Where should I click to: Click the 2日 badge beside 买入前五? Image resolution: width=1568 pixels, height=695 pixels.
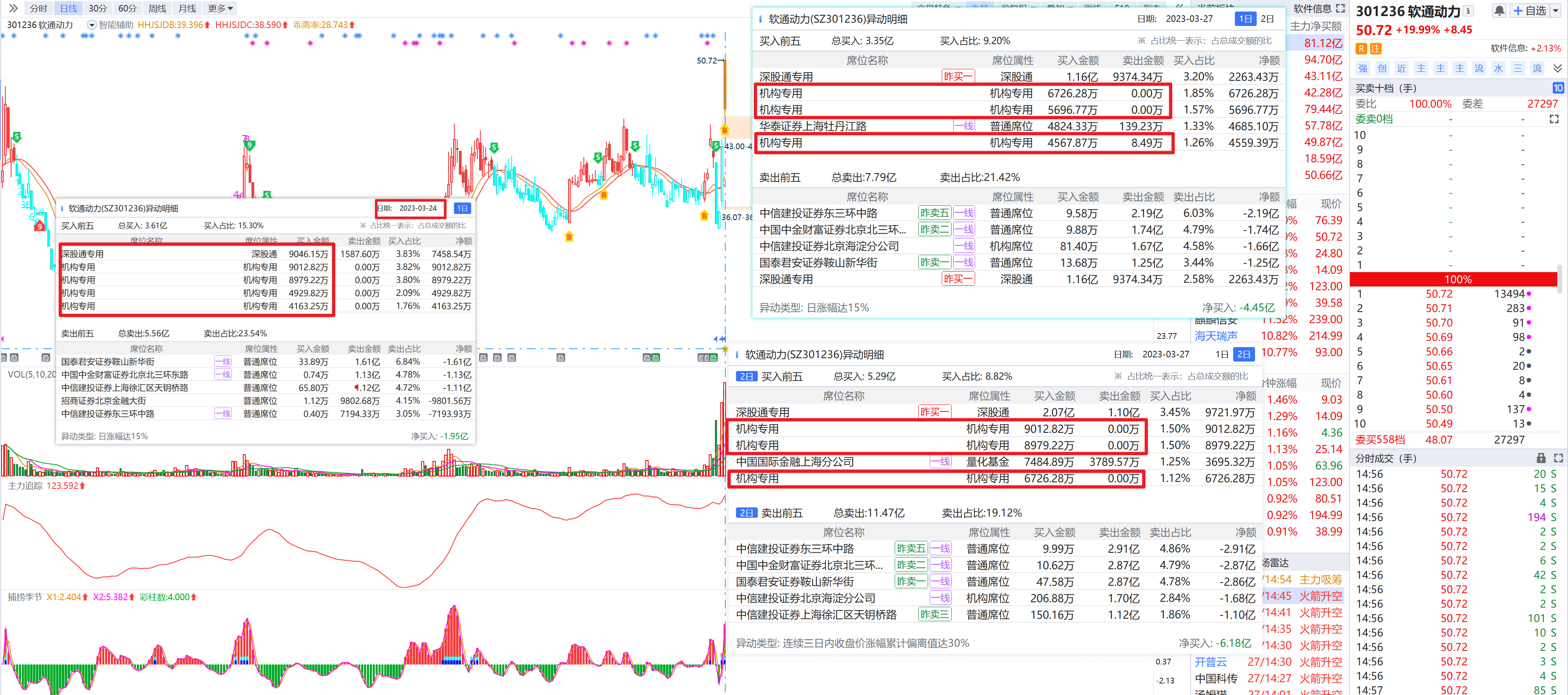[x=746, y=377]
